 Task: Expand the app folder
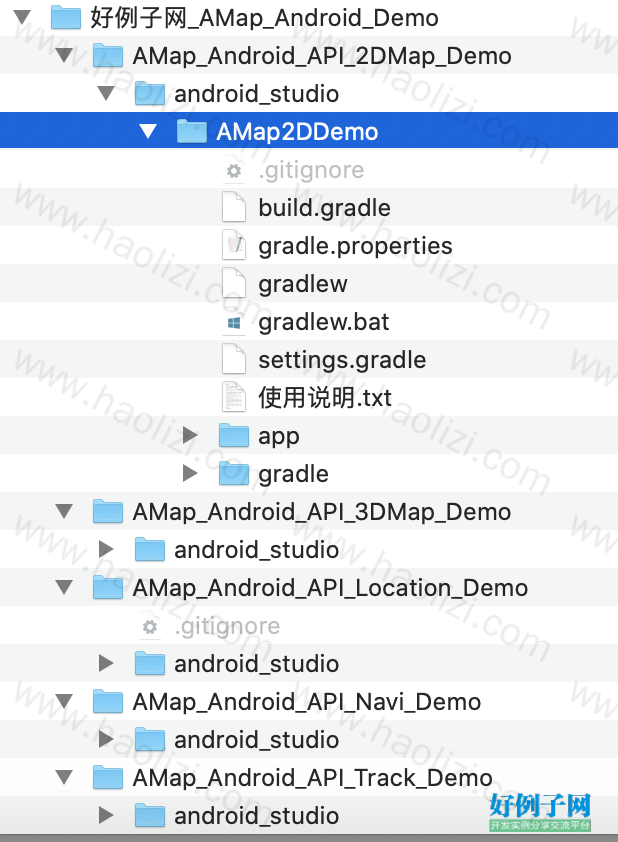190,435
